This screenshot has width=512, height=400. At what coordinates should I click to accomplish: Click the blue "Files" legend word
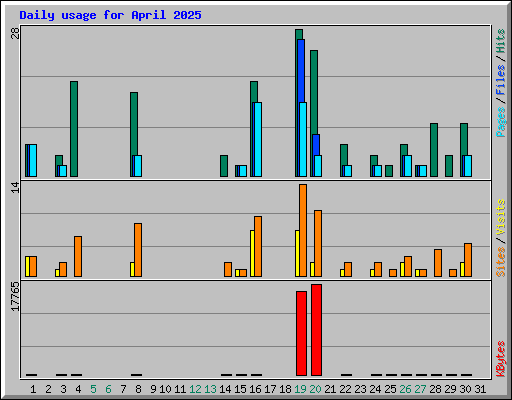coord(500,80)
